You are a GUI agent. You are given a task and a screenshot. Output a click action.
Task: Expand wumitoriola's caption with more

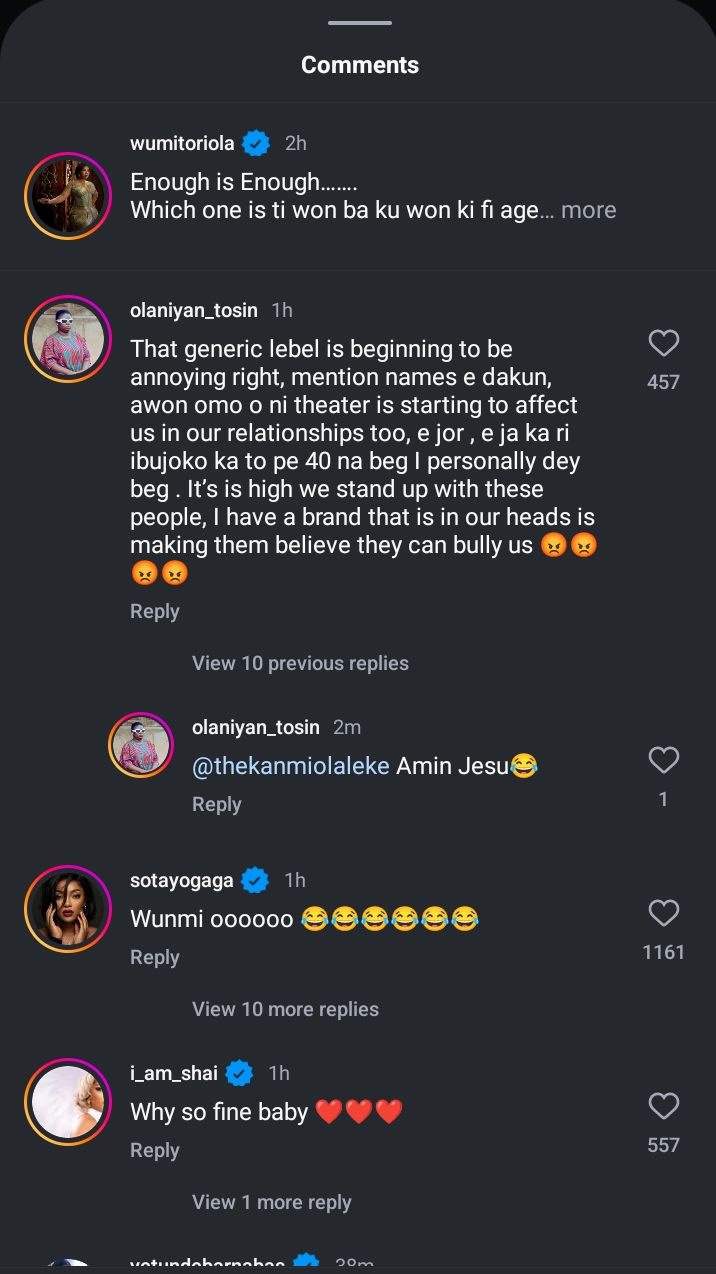click(x=588, y=210)
